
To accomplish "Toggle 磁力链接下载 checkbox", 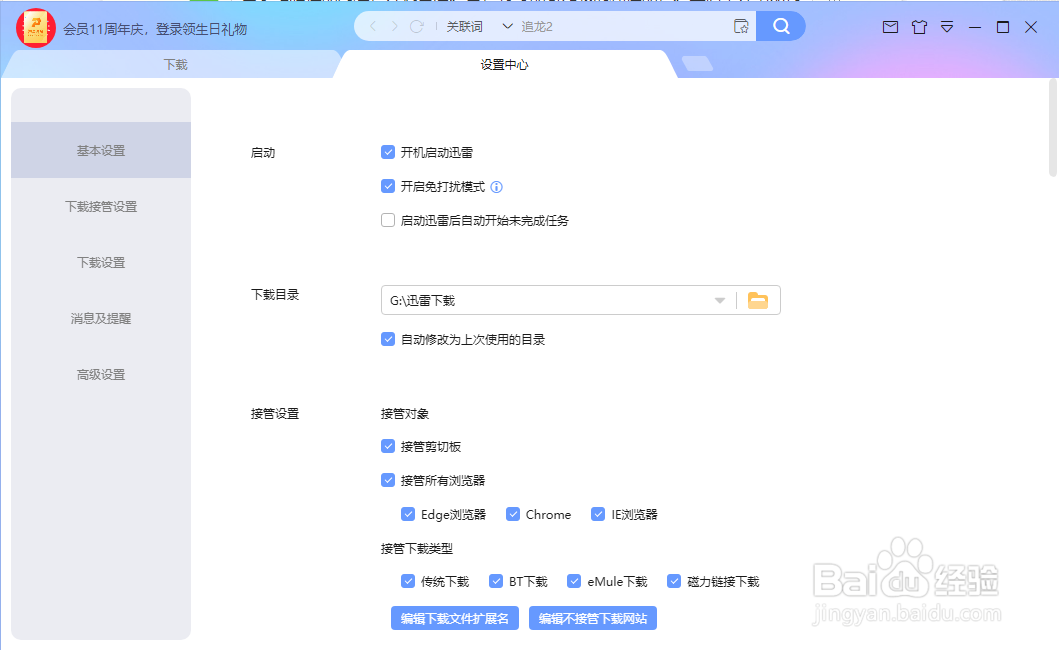I will (x=674, y=581).
